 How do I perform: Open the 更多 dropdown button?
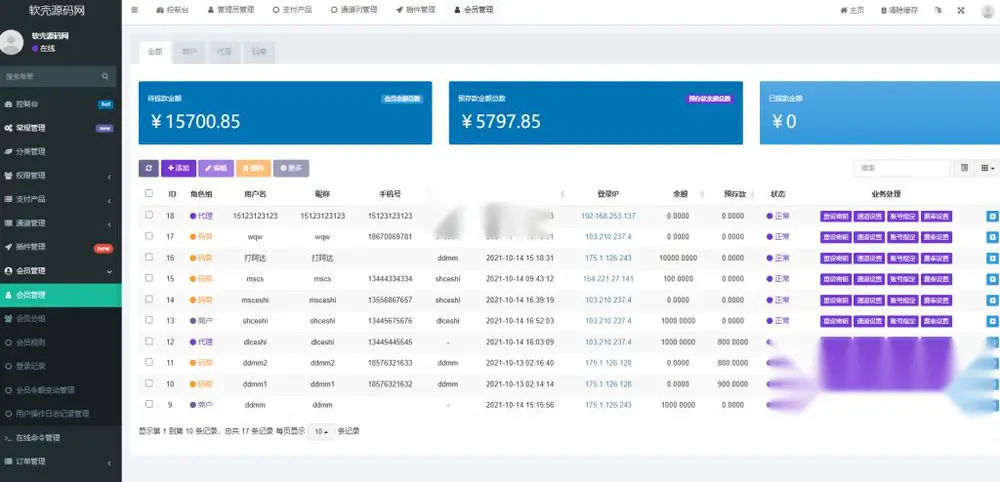click(x=291, y=168)
